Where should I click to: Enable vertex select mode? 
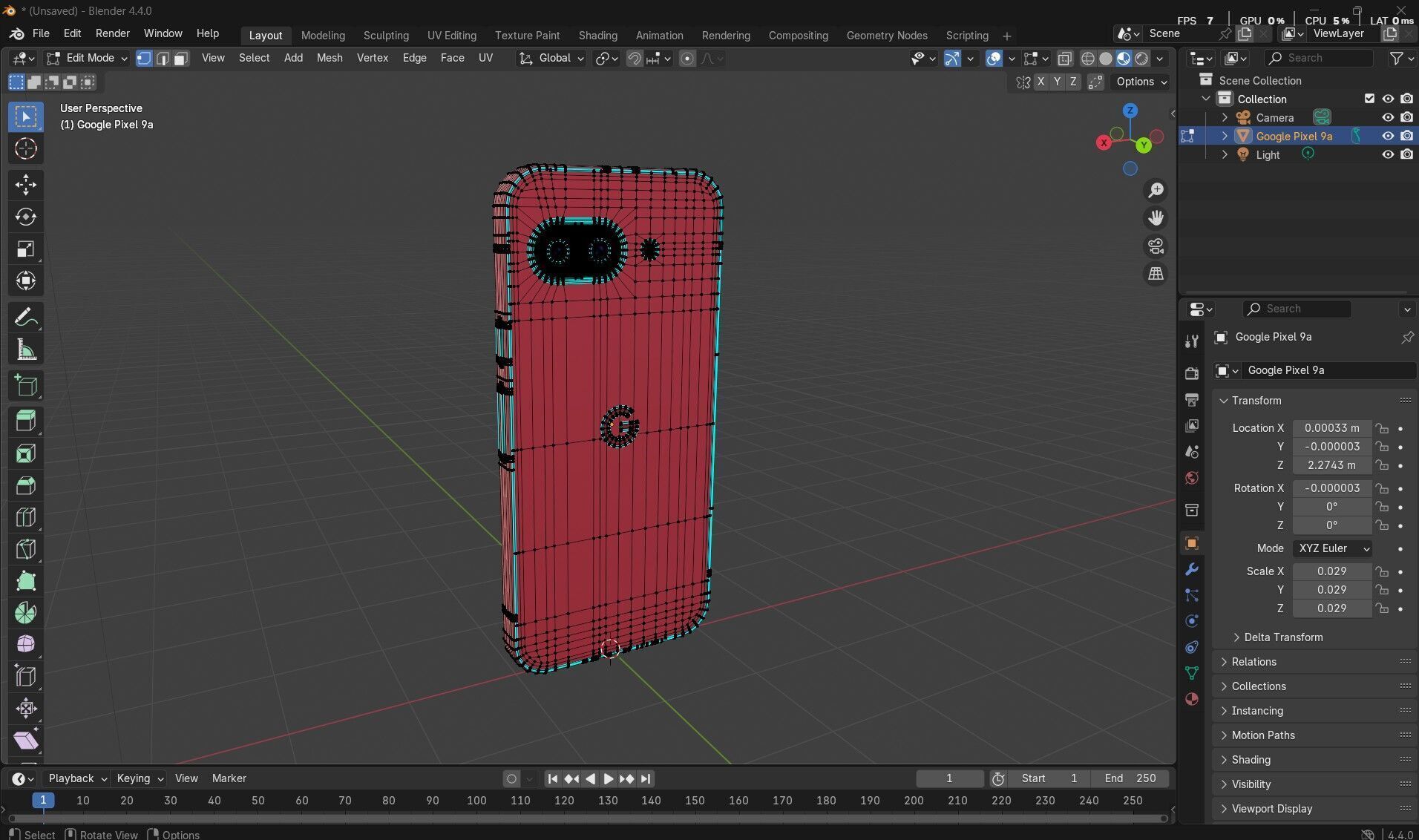point(144,58)
